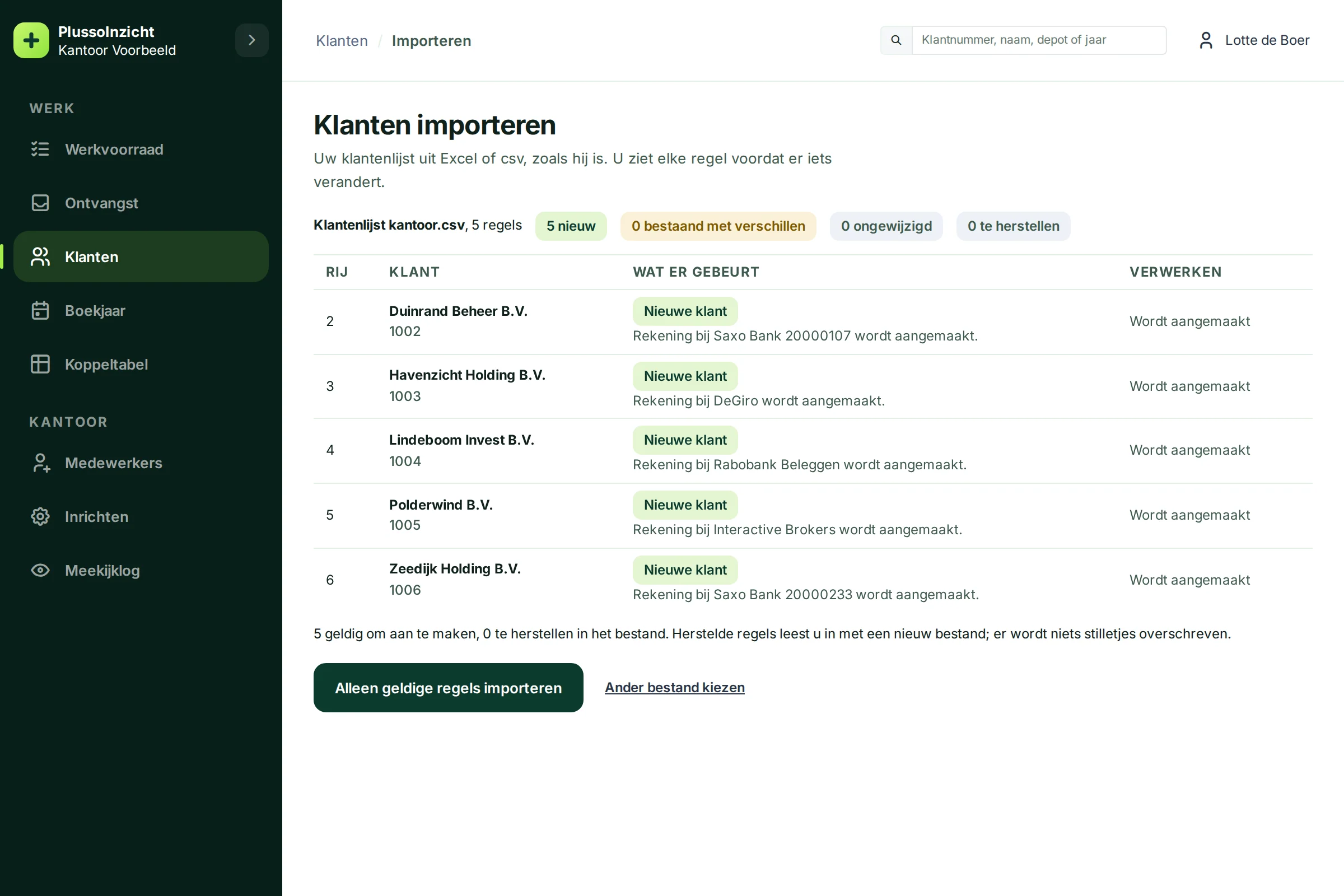Open Medewerkers page
The width and height of the screenshot is (1344, 896).
point(141,463)
